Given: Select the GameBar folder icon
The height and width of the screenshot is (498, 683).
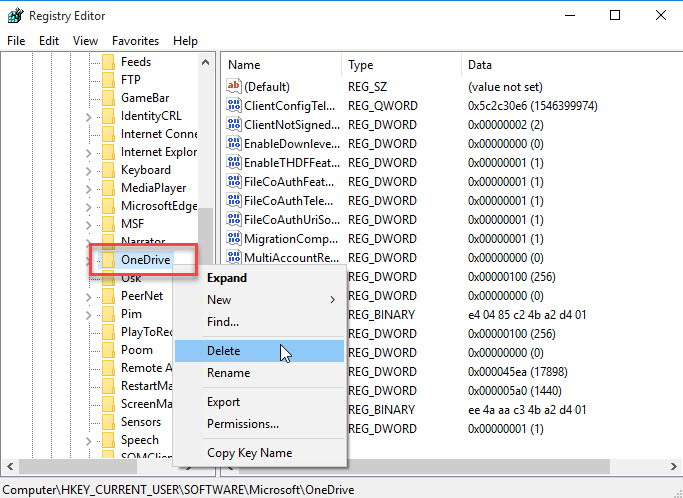Looking at the screenshot, I should pos(108,98).
